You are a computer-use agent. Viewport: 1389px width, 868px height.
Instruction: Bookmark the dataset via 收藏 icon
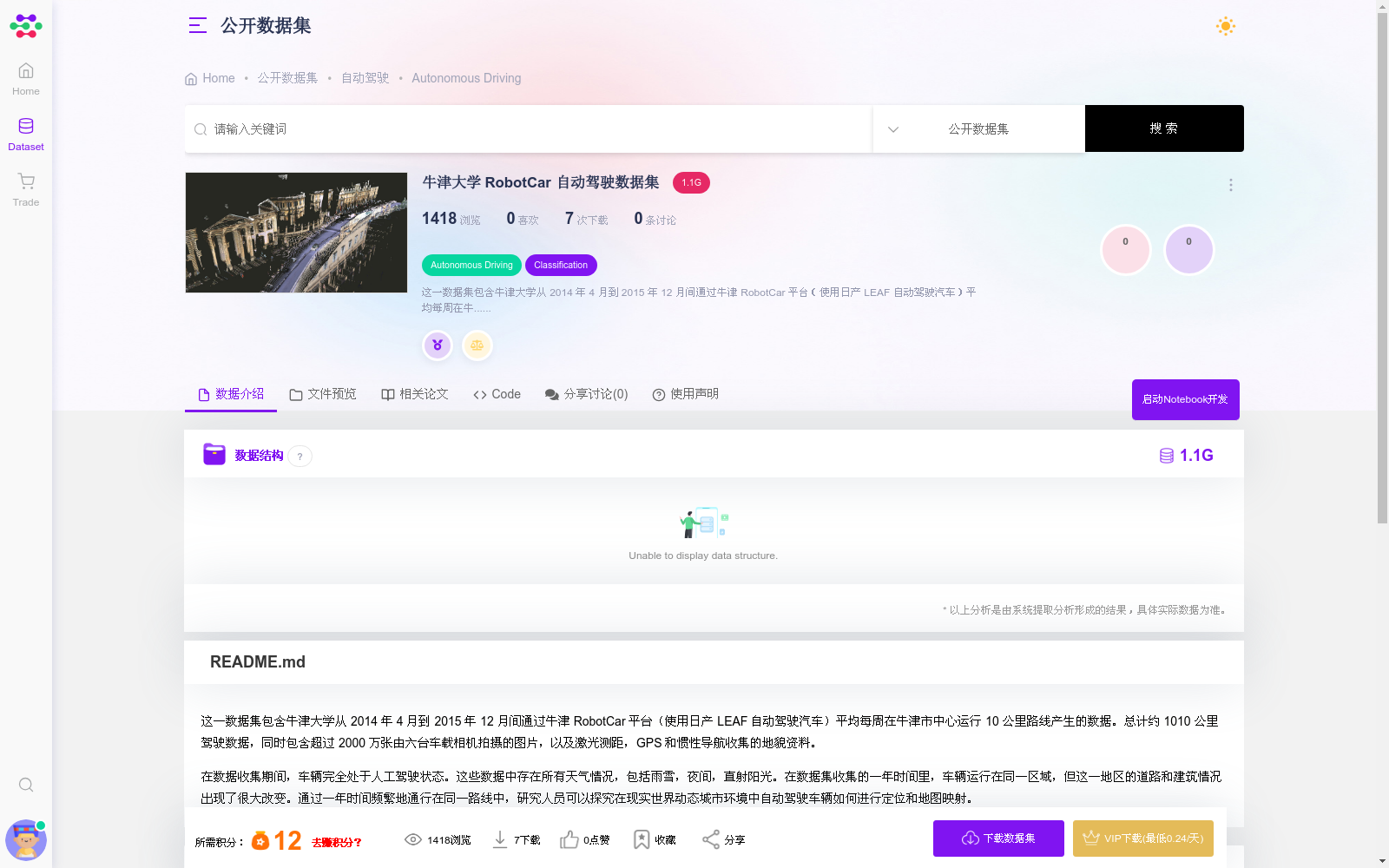[642, 839]
